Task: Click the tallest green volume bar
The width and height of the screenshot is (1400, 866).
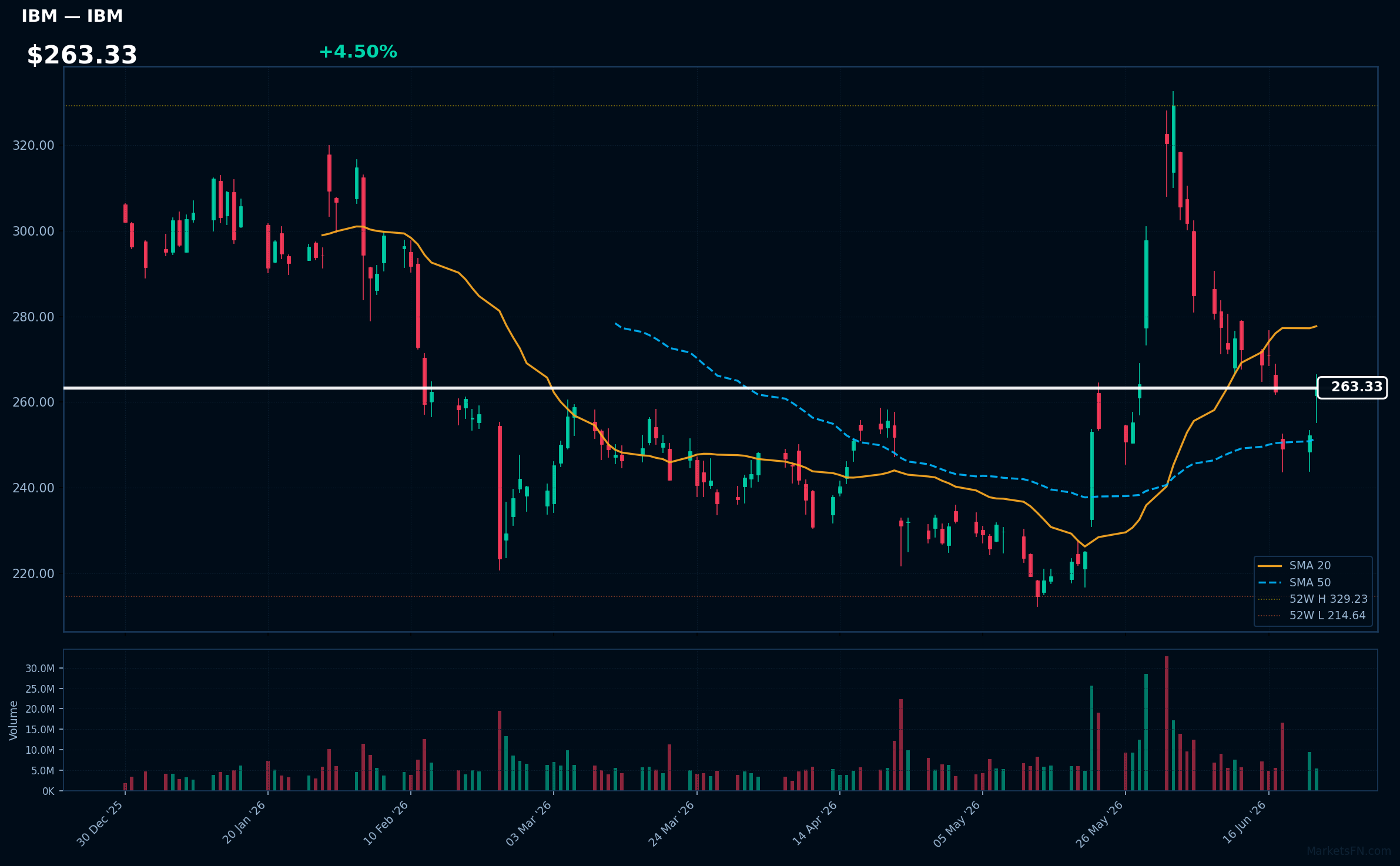Action: 1146,732
